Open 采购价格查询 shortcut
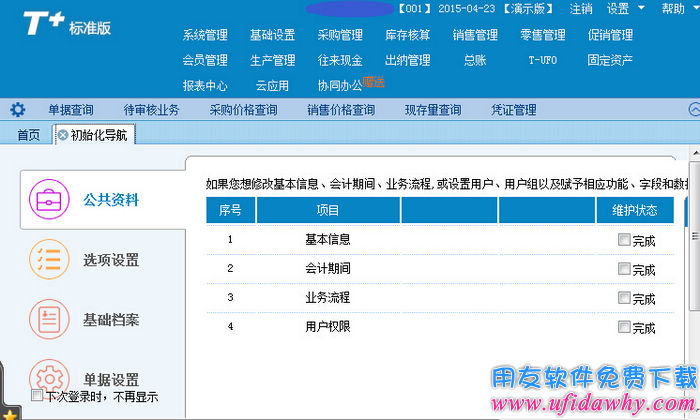Screen dimensions: 700x420 pos(244,110)
